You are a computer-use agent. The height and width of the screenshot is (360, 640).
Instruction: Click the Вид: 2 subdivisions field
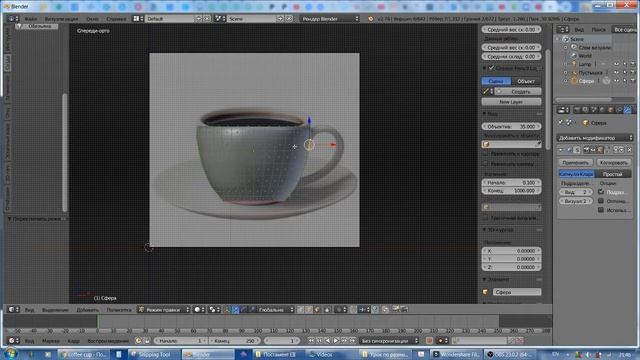575,192
